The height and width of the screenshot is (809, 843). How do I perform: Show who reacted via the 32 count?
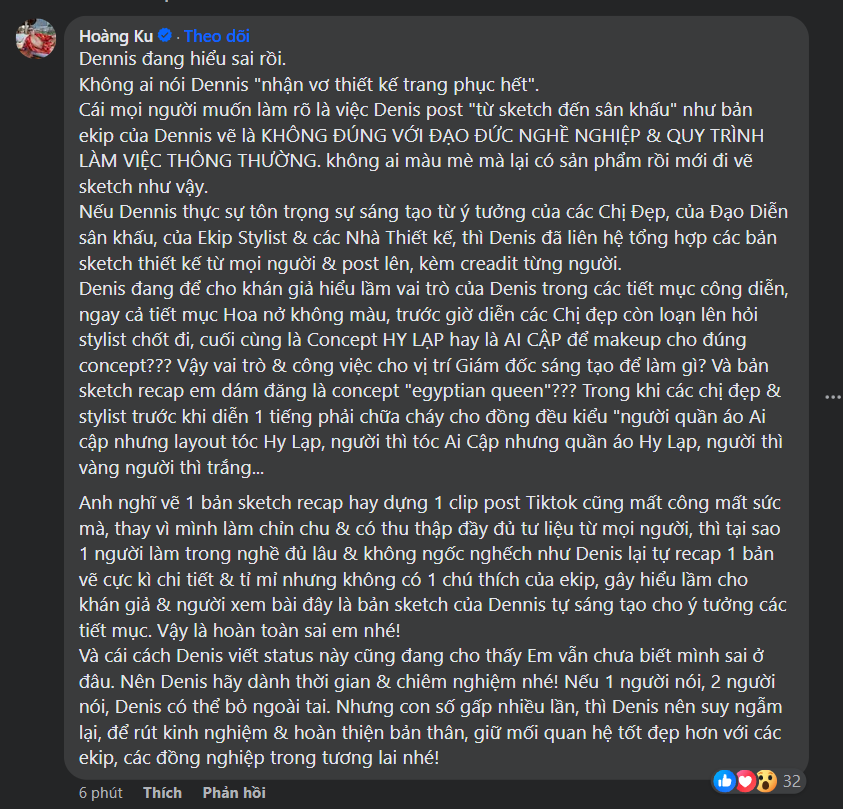coord(793,780)
